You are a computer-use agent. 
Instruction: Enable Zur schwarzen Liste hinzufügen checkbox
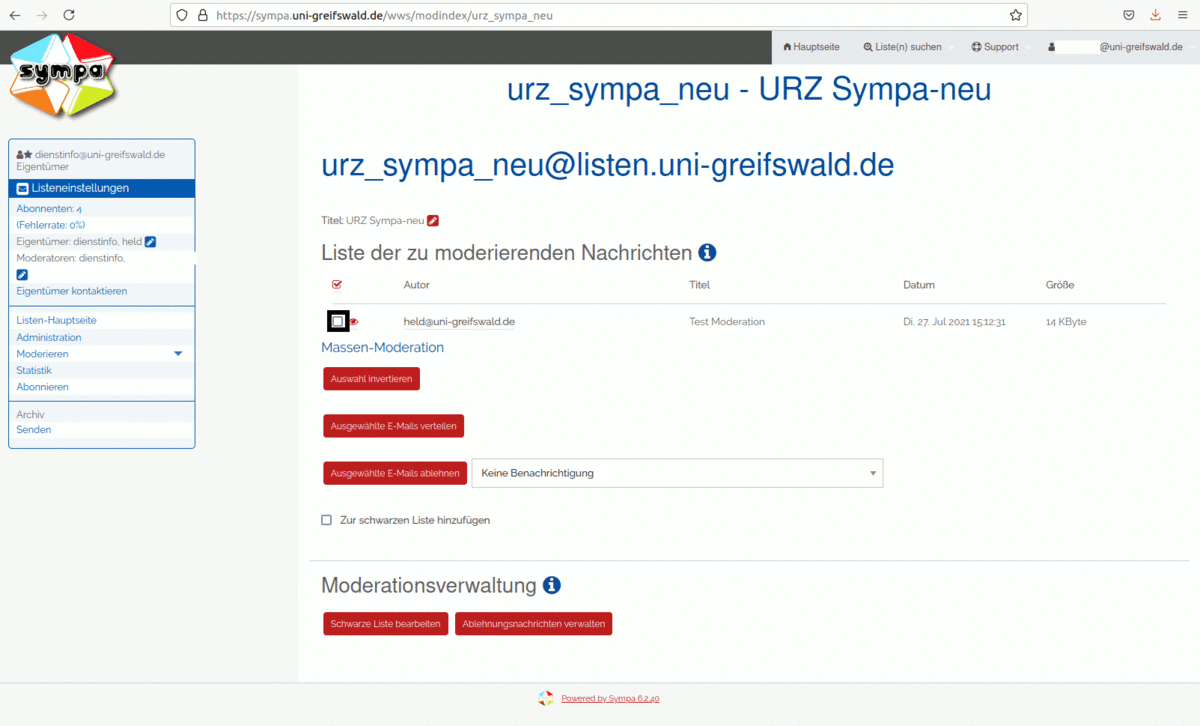[326, 520]
